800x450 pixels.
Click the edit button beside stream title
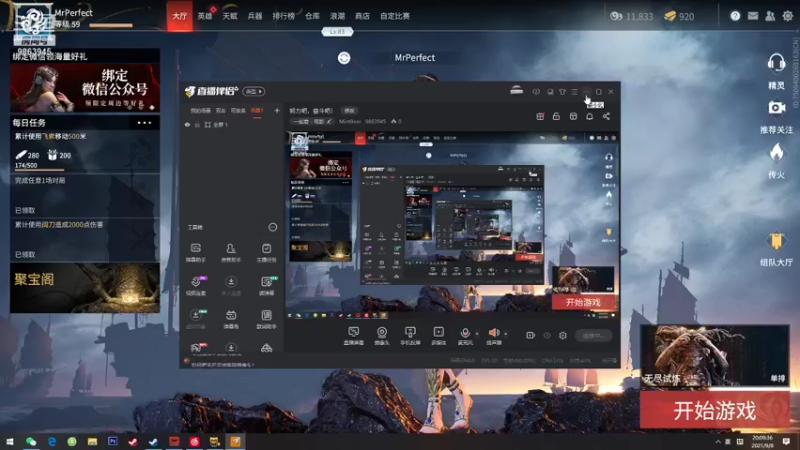coord(349,111)
